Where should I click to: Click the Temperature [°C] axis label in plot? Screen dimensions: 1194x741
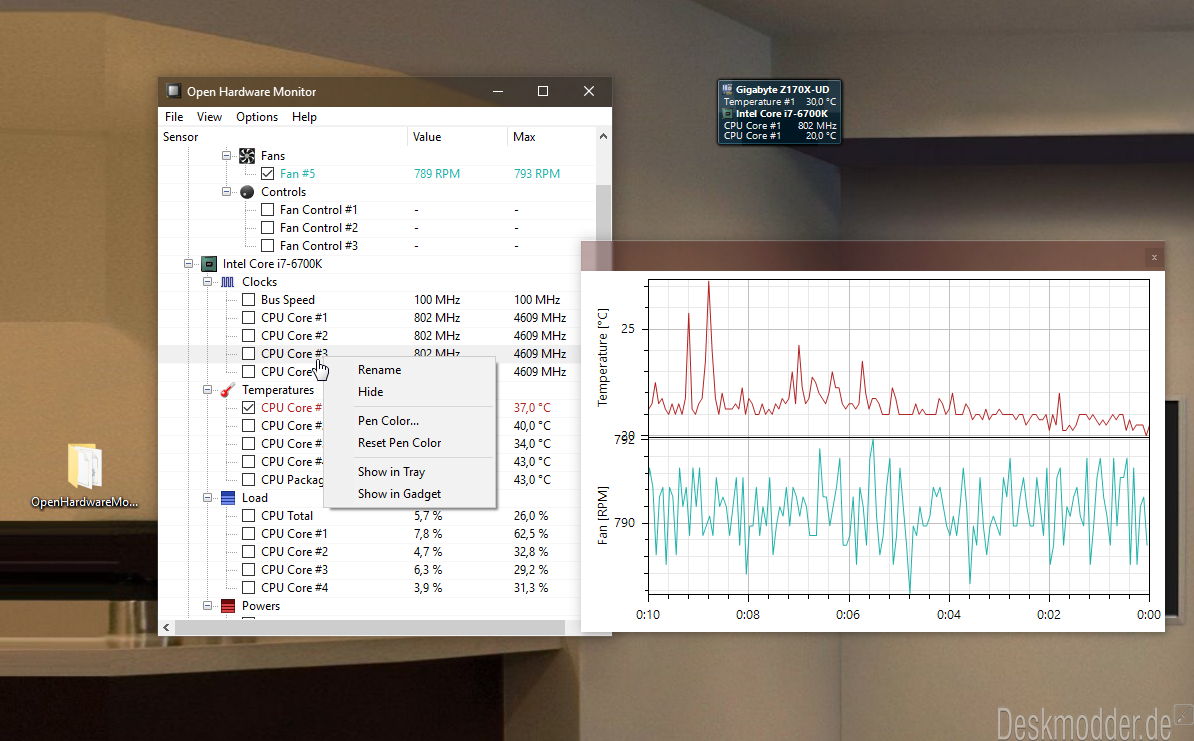603,357
